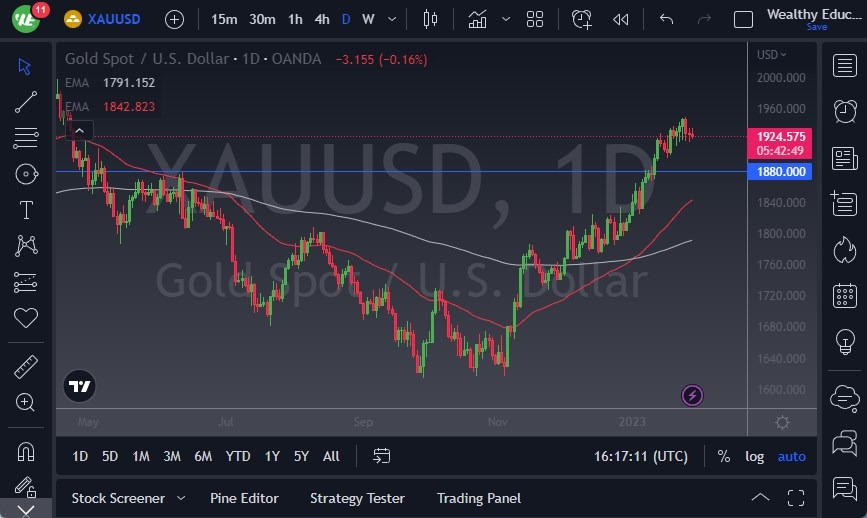Select the text annotation tool
The image size is (867, 518).
coord(26,210)
